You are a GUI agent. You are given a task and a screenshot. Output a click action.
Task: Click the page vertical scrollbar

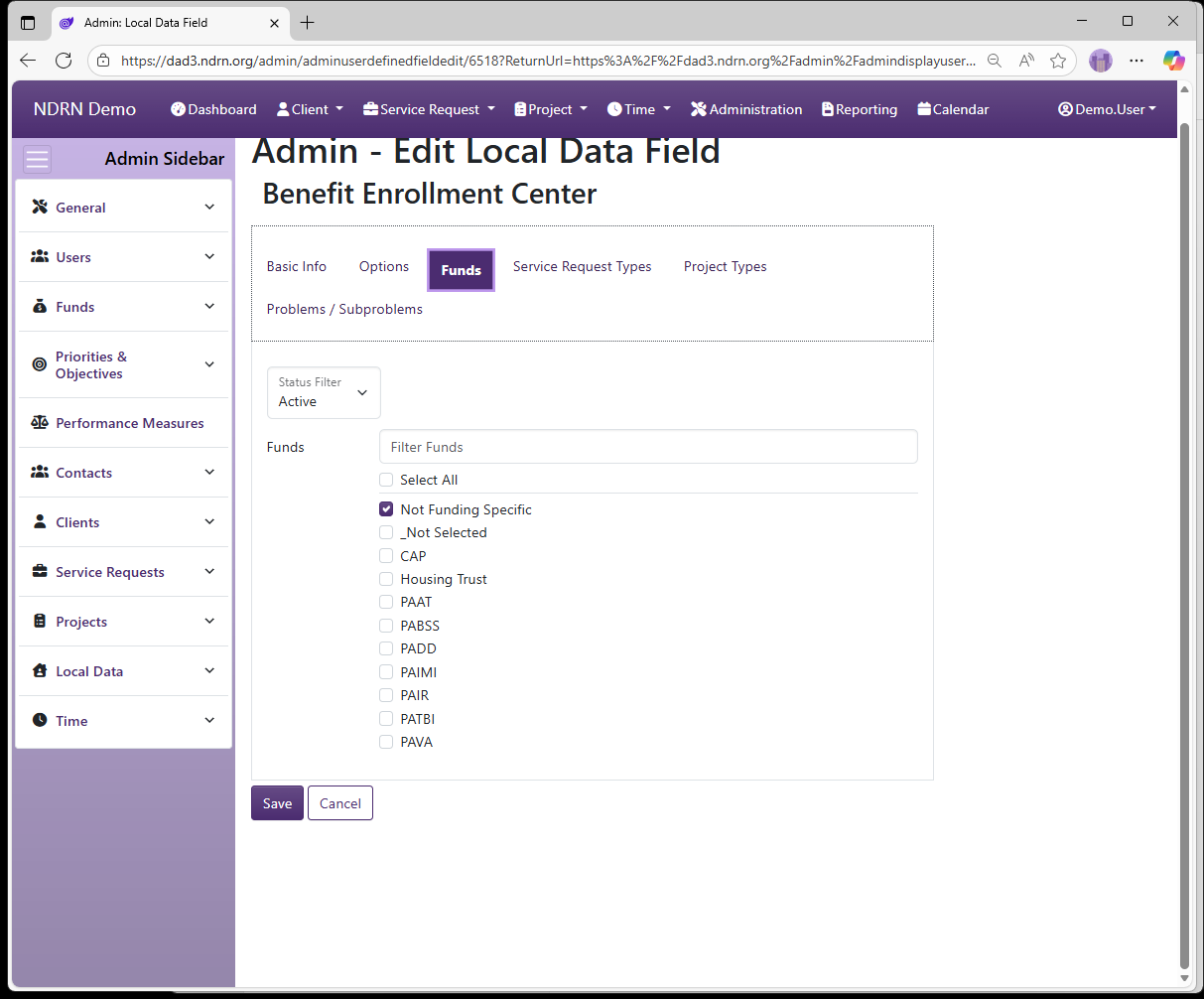coord(1184,546)
